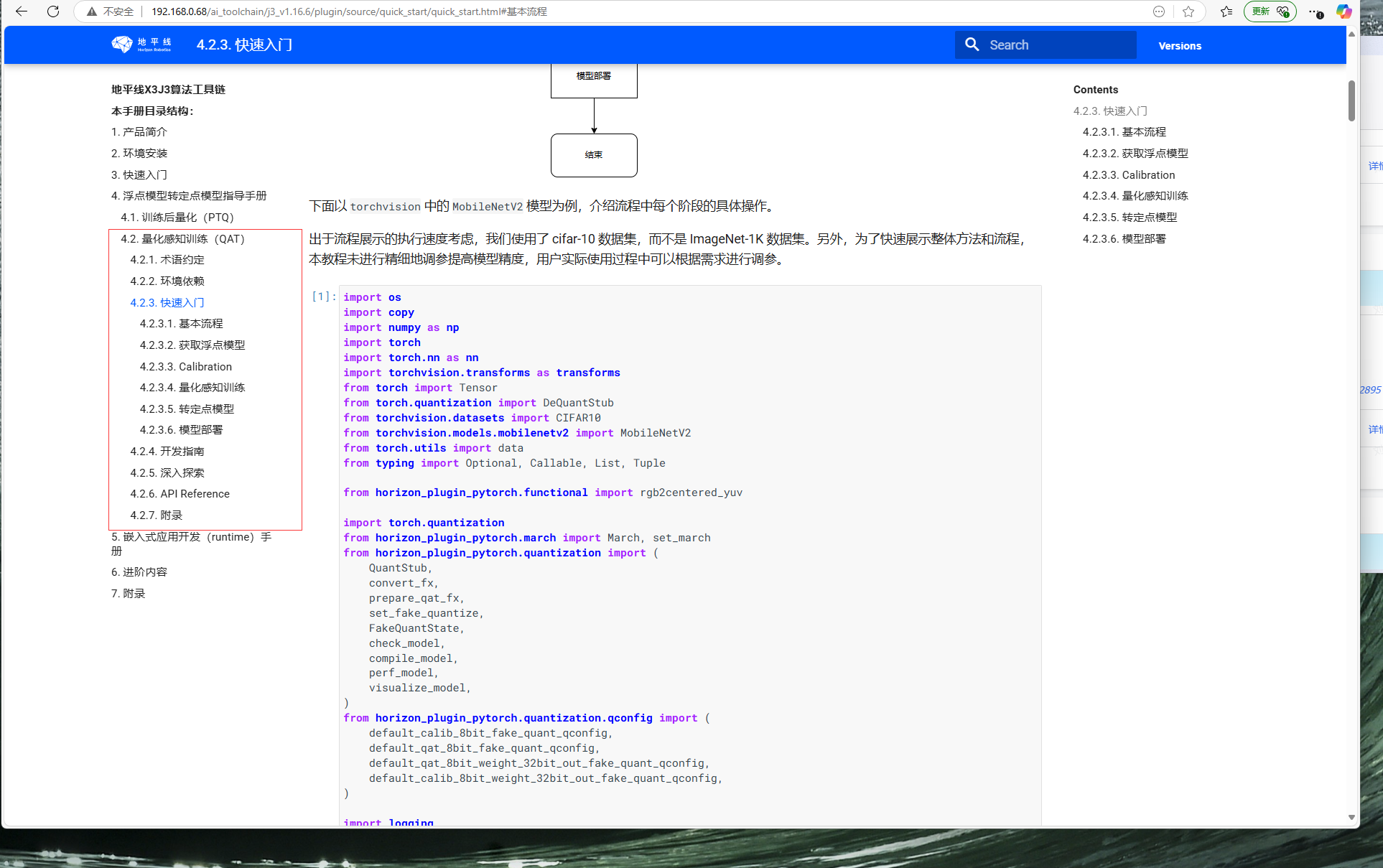
Task: Open the Versions dropdown
Action: pos(1180,46)
